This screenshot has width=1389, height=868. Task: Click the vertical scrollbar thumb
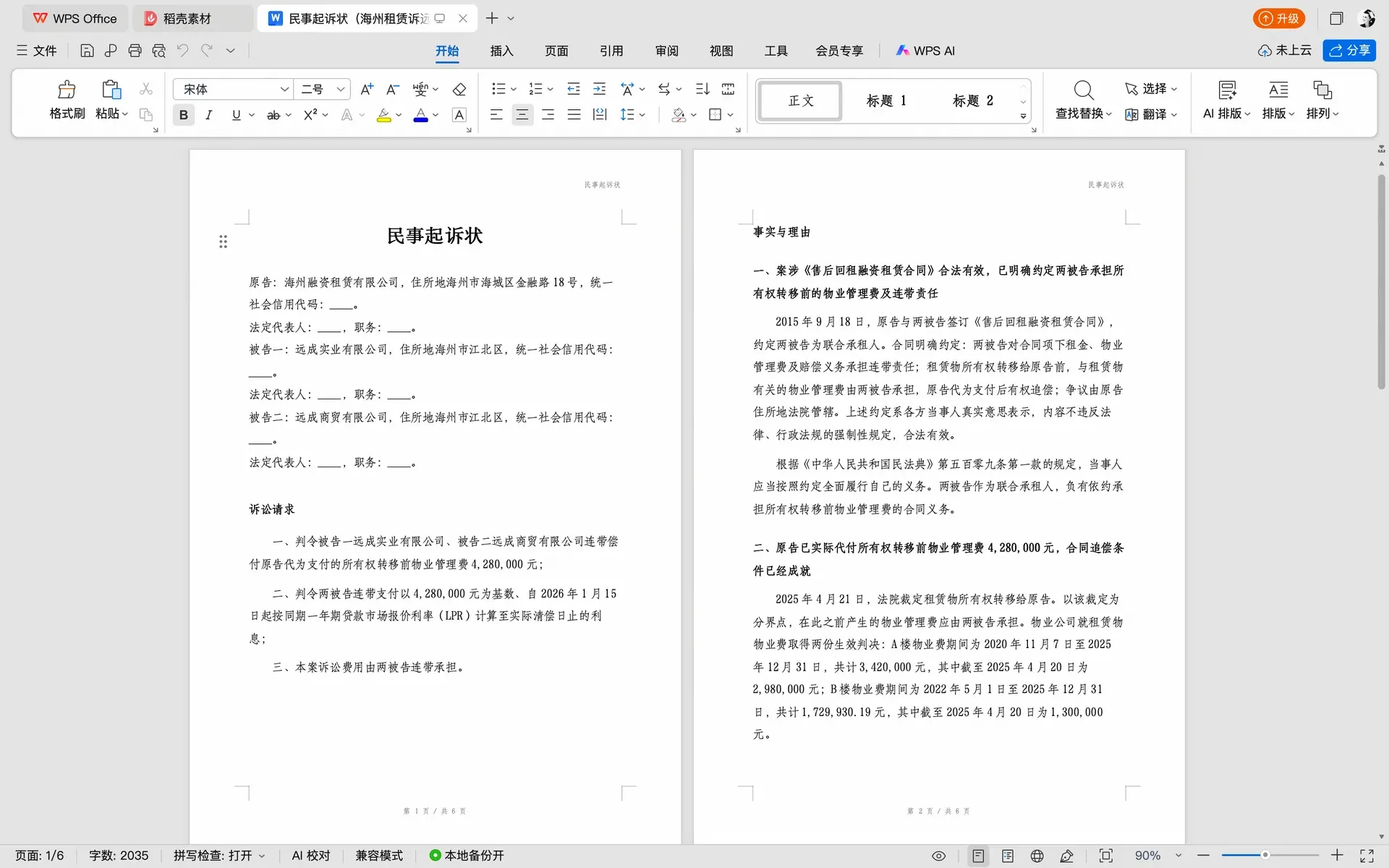[1381, 282]
